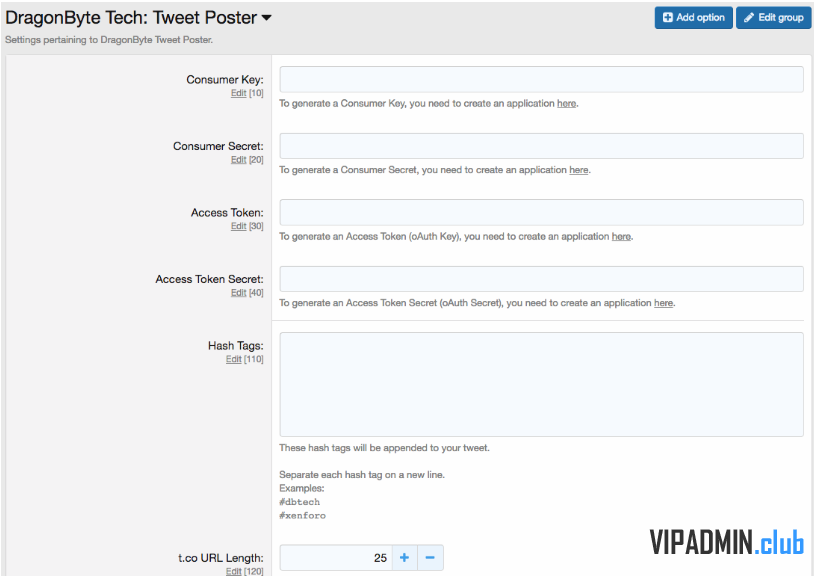Follow the 'here' link in Access Token hint
The image size is (814, 576).
pos(621,236)
